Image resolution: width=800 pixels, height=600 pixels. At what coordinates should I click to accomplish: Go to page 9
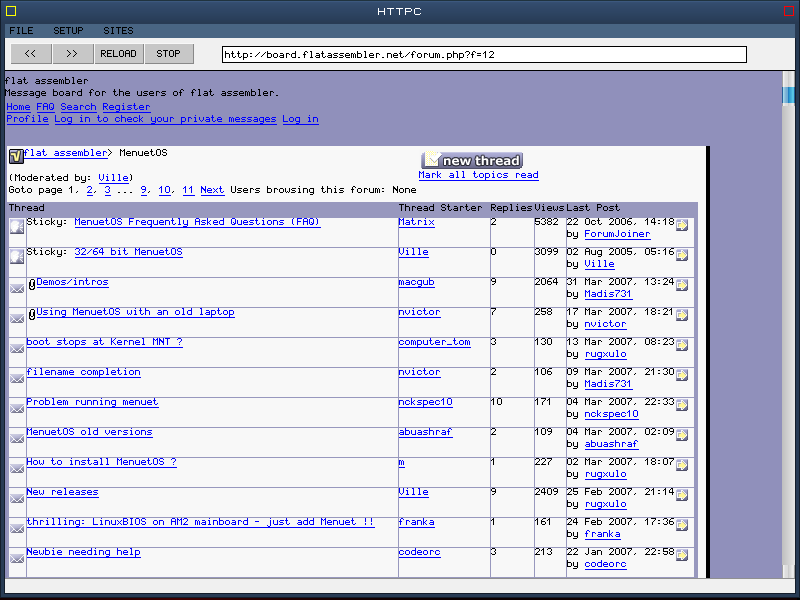coord(144,190)
